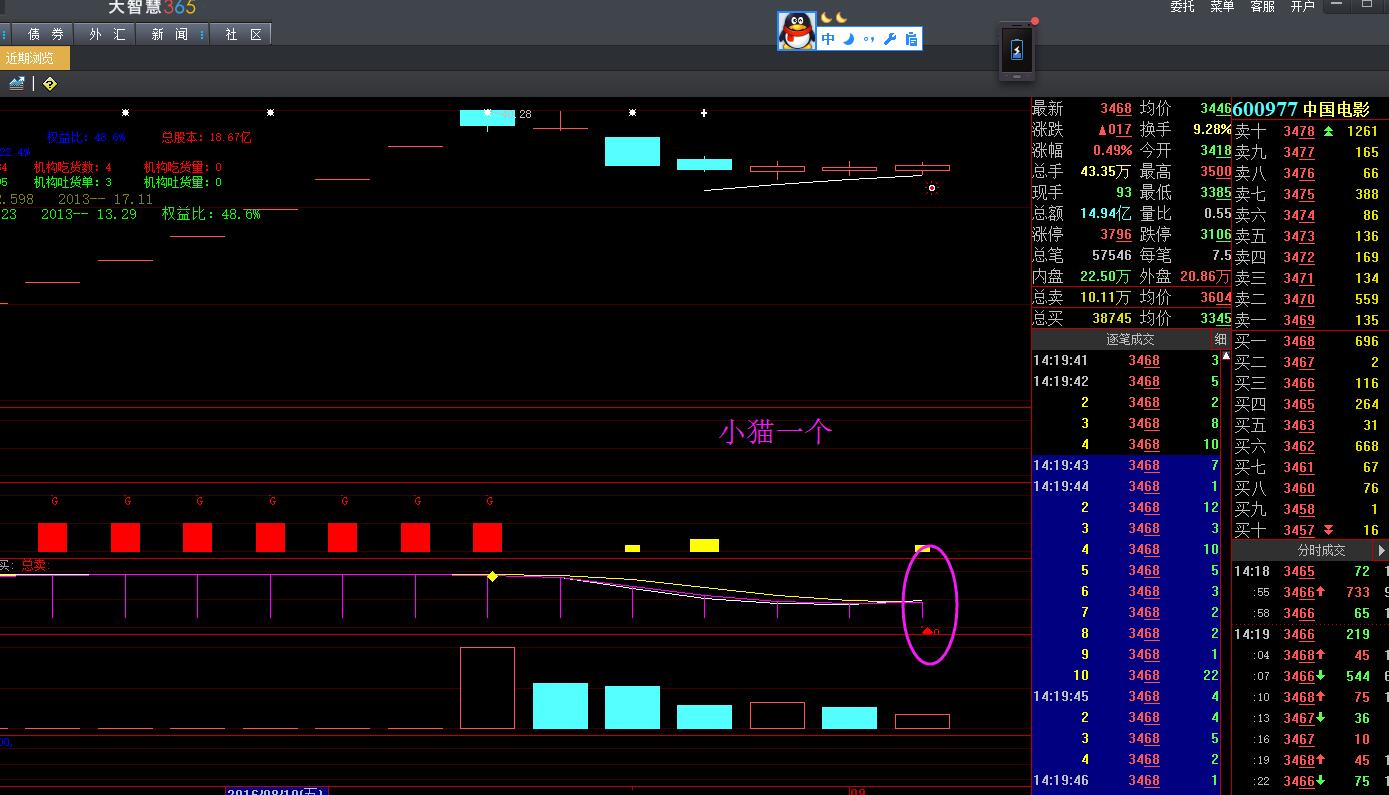This screenshot has width=1389, height=795.
Task: Click the red down arrows on 买十 row
Action: click(1328, 530)
